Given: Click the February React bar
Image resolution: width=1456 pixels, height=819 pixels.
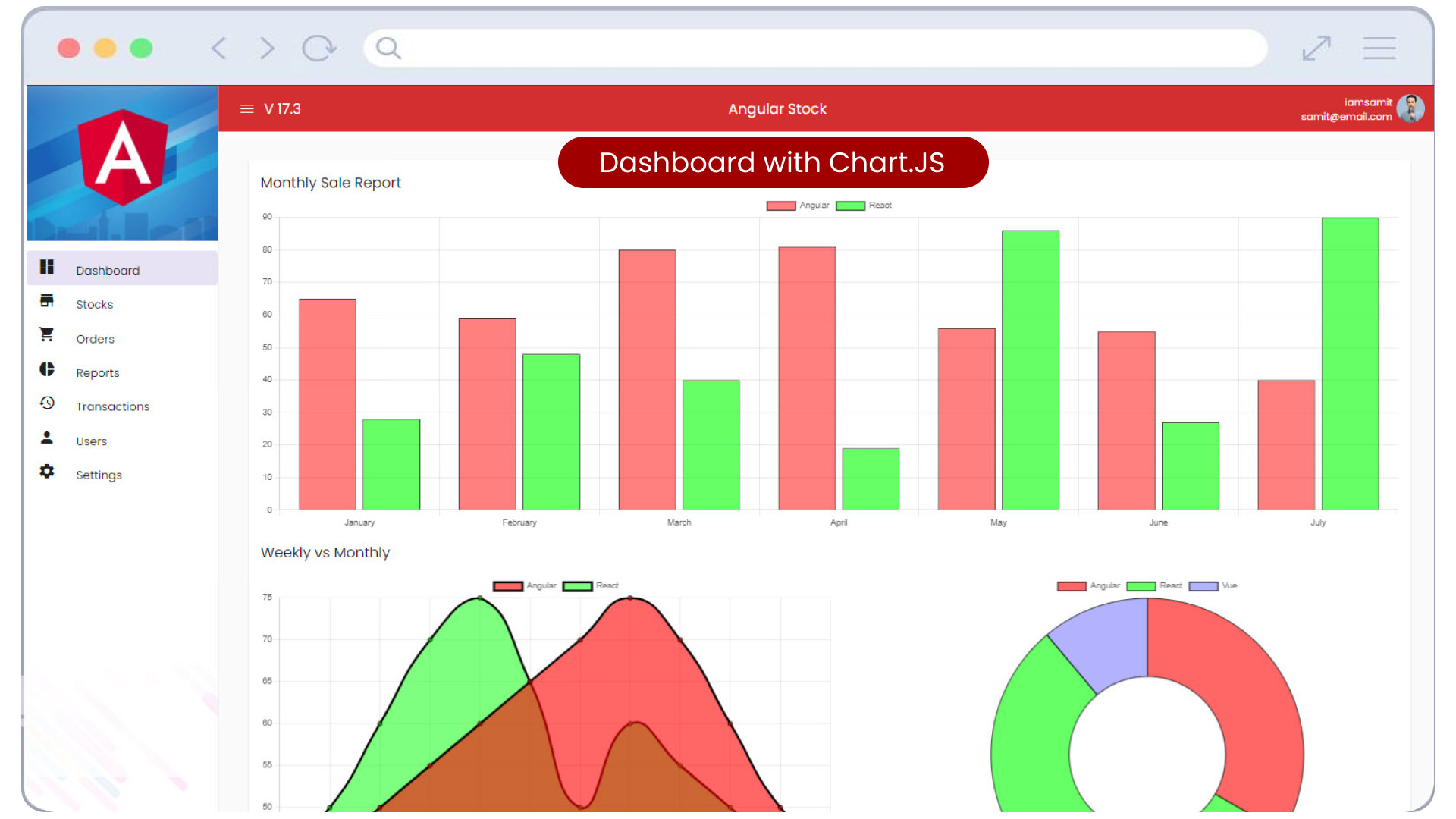Looking at the screenshot, I should click(551, 431).
